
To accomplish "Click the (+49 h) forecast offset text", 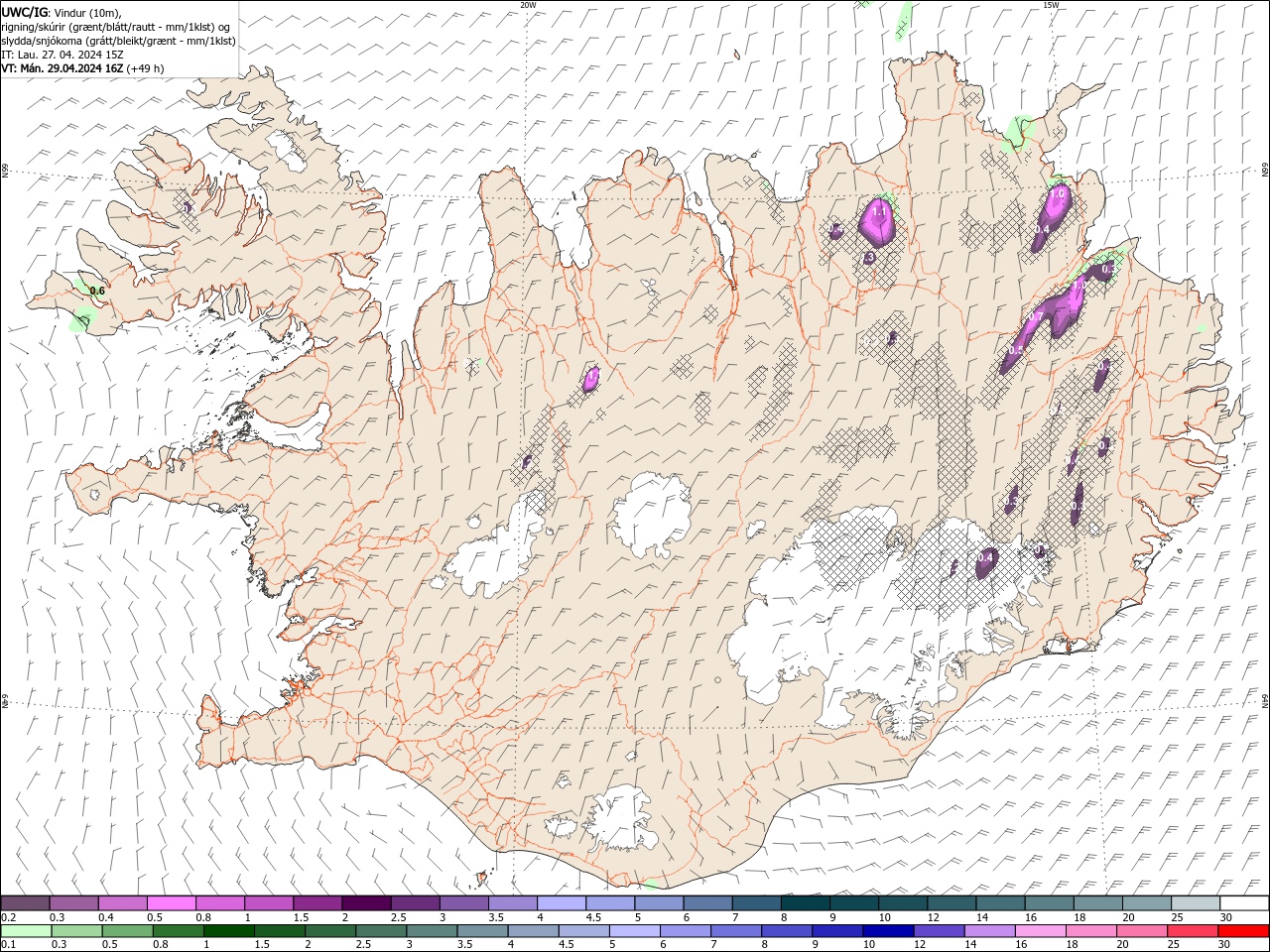I will click(146, 68).
